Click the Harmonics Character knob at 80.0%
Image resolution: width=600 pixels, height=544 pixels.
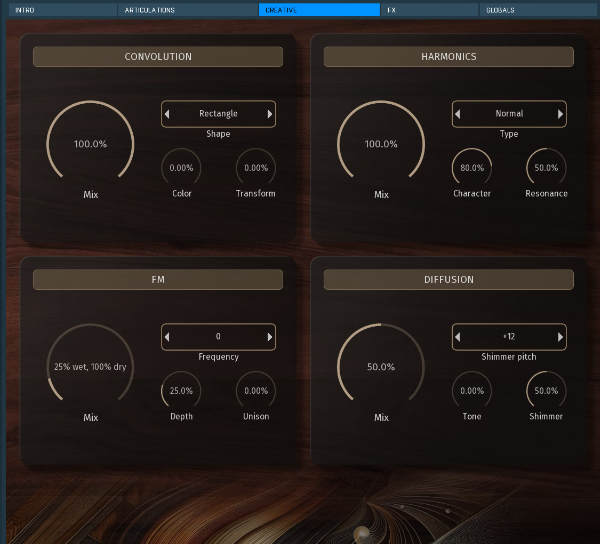(472, 168)
